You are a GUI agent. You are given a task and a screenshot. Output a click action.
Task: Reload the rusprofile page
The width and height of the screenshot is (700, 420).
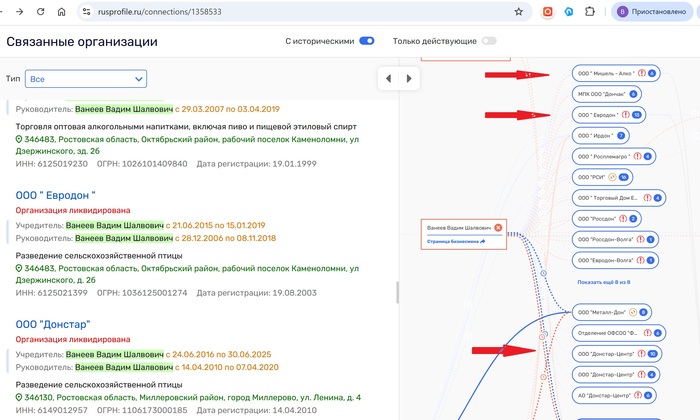(x=41, y=12)
